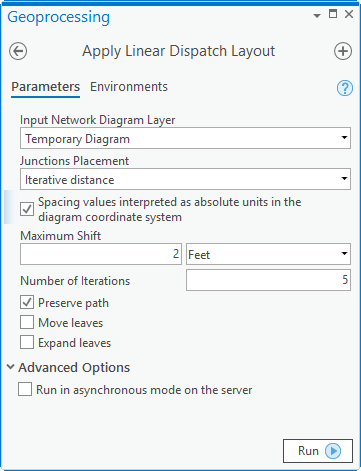Go back using the left arrow icon
This screenshot has height=471, width=361.
tap(18, 51)
